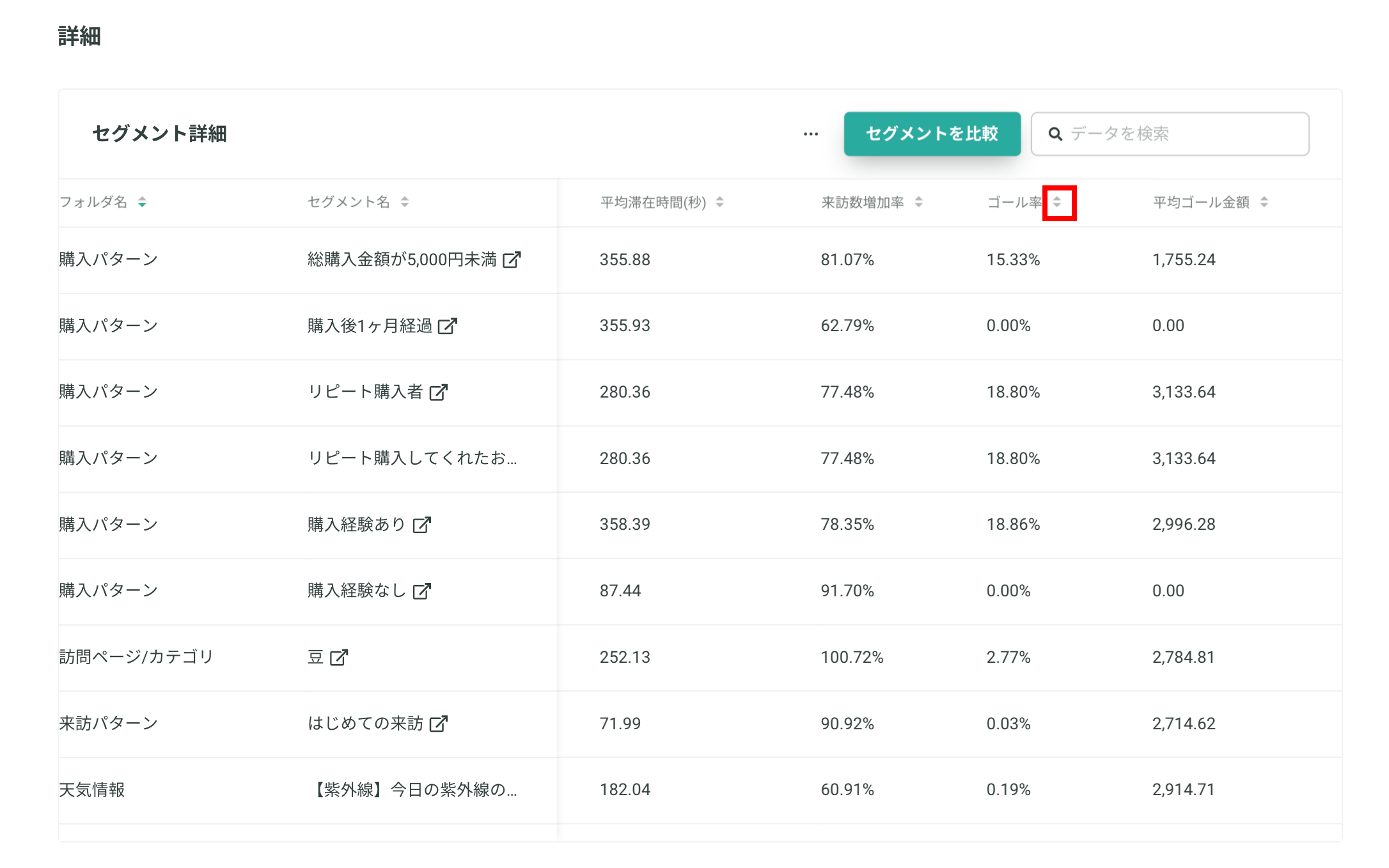Sort by セグメント名 column arrow
Viewport: 1389px width, 868px height.
click(405, 202)
